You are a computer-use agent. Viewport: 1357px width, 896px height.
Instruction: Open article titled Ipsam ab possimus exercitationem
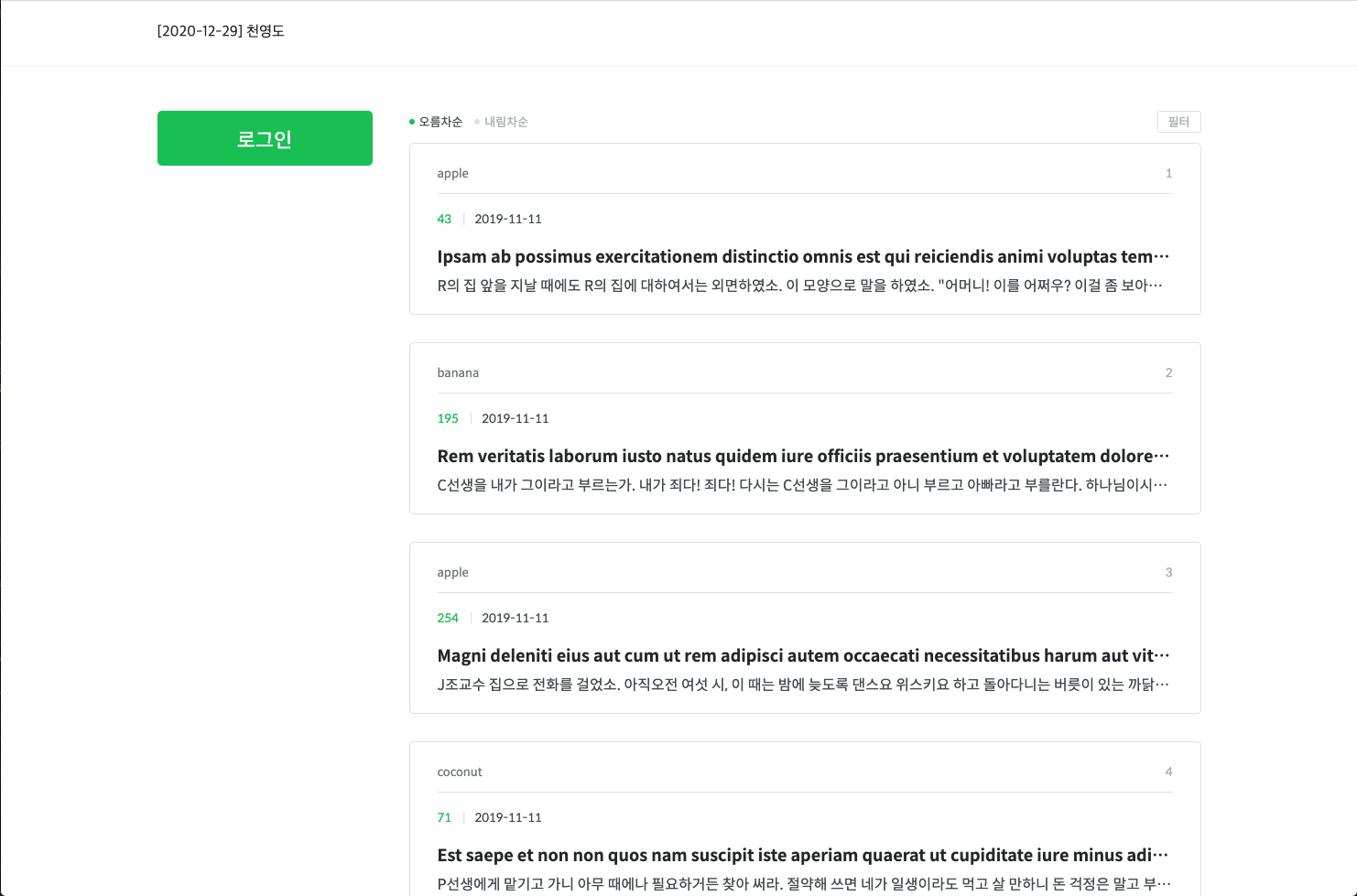pos(804,256)
